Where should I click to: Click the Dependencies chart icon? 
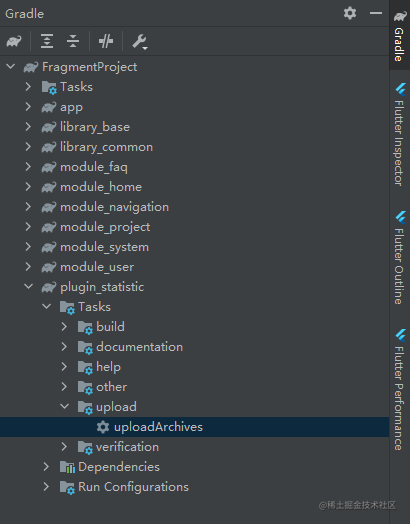(x=67, y=467)
